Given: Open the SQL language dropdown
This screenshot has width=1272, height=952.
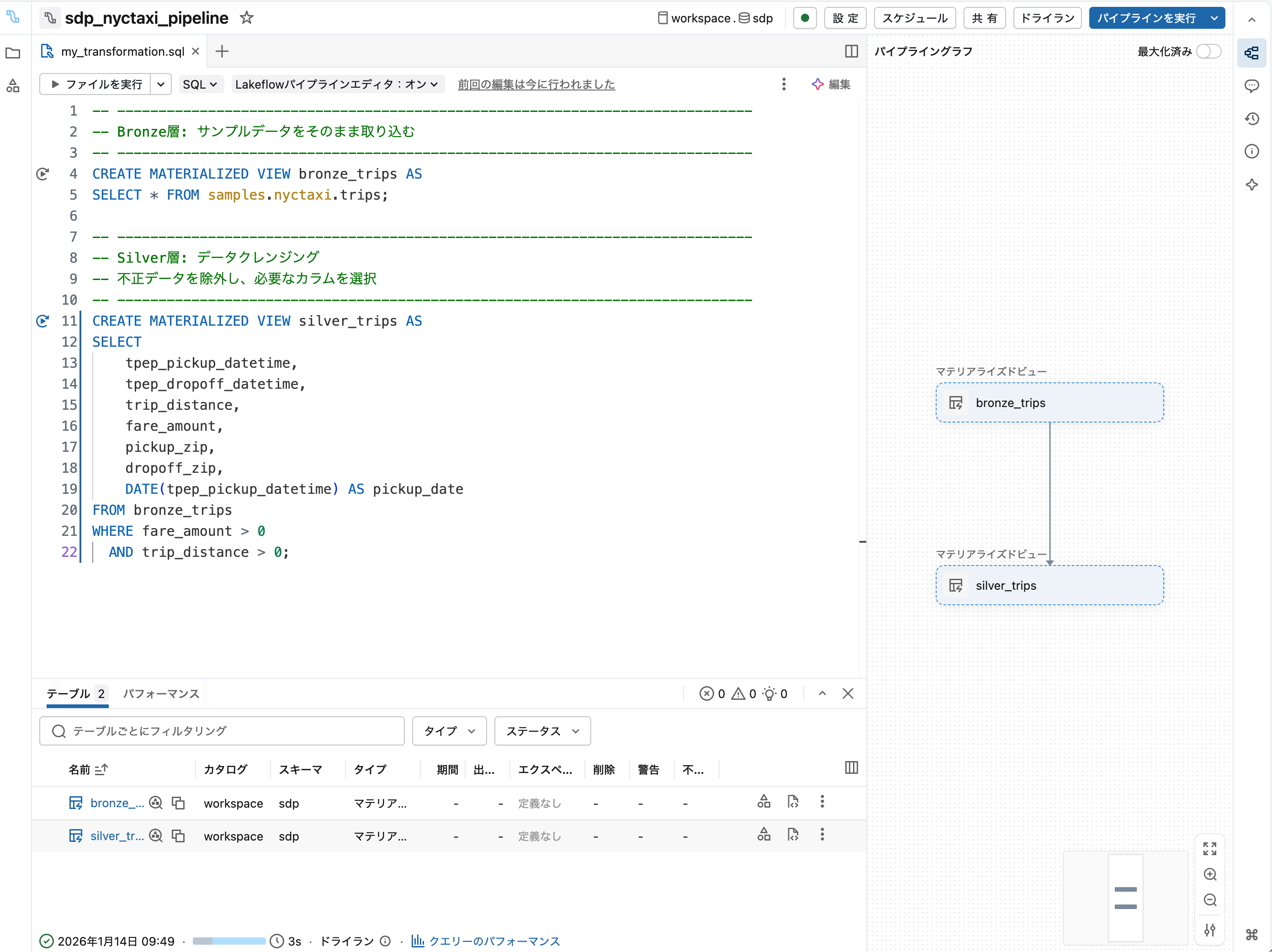Looking at the screenshot, I should click(200, 84).
